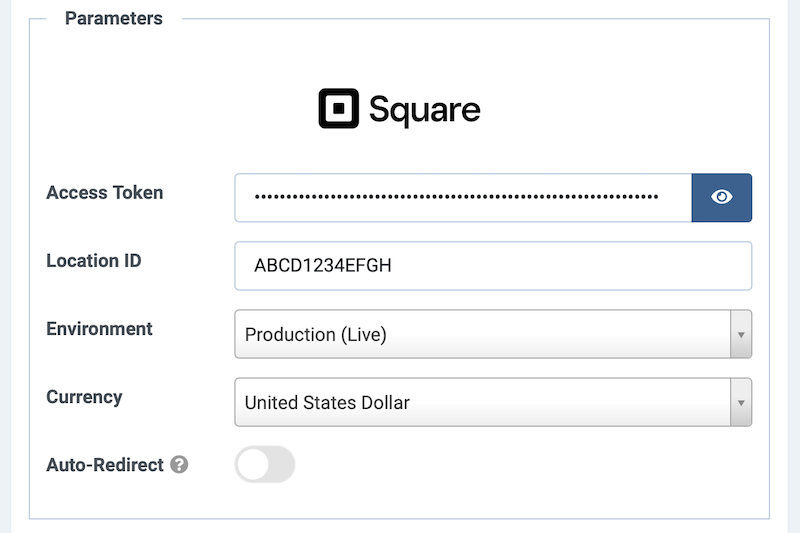Image resolution: width=800 pixels, height=533 pixels.
Task: Click the Auto-Redirect label text
Action: 105,465
